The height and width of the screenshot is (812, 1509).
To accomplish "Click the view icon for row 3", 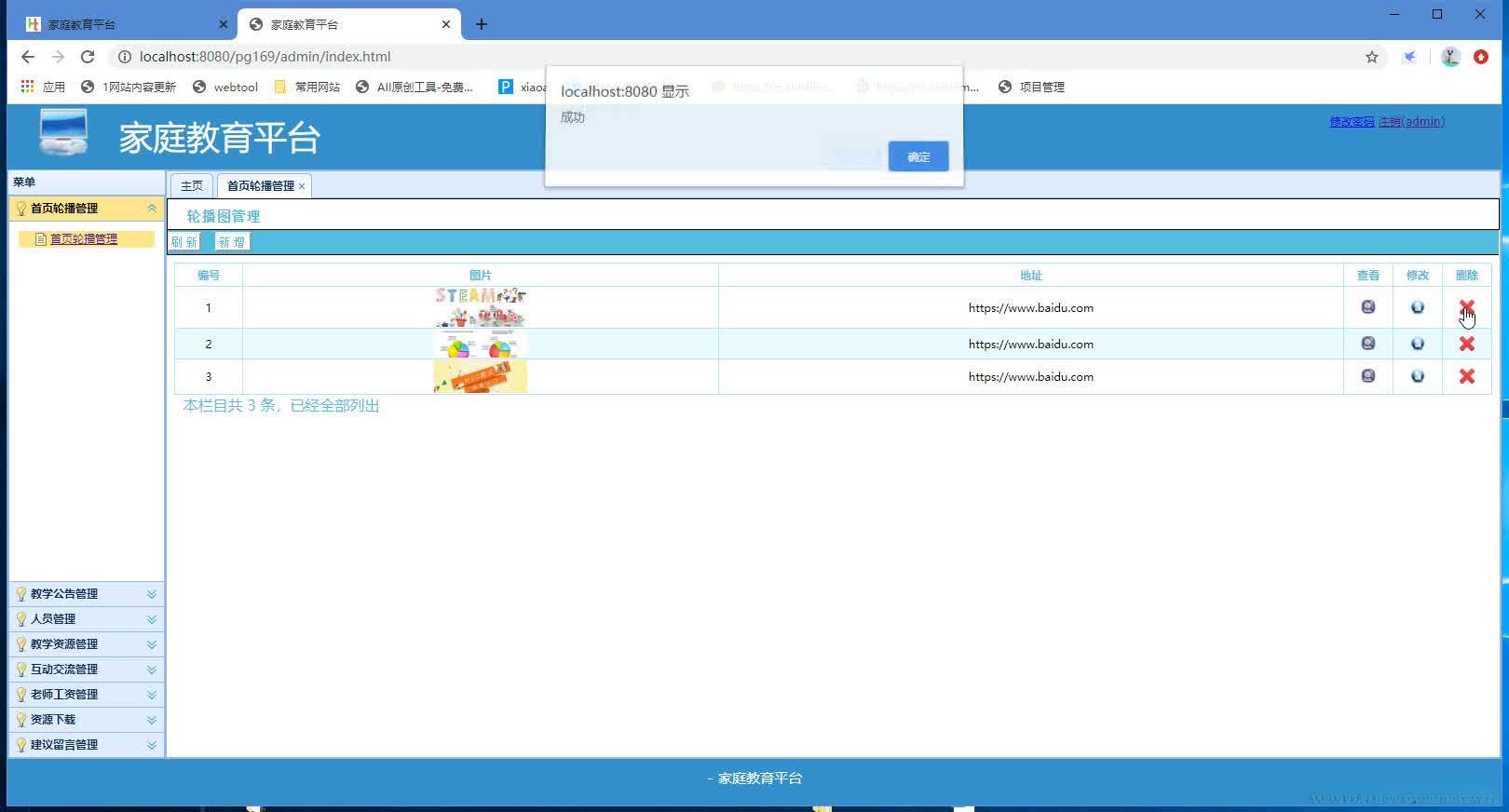I will [1367, 376].
